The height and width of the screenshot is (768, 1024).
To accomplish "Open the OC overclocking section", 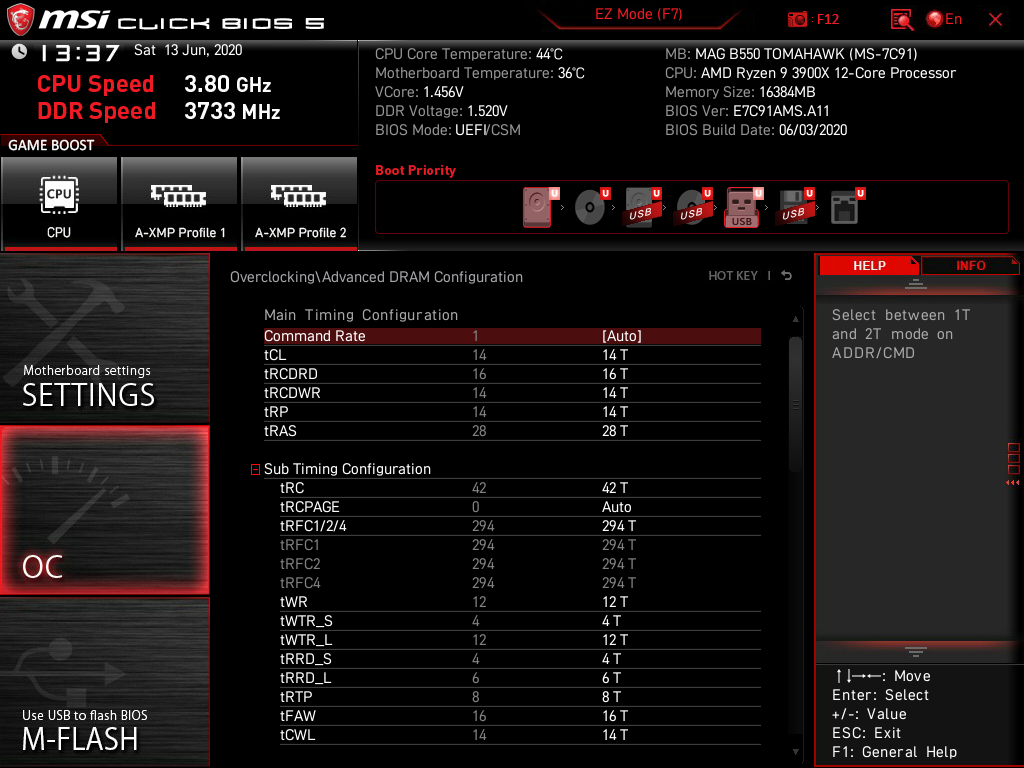I will (x=104, y=511).
